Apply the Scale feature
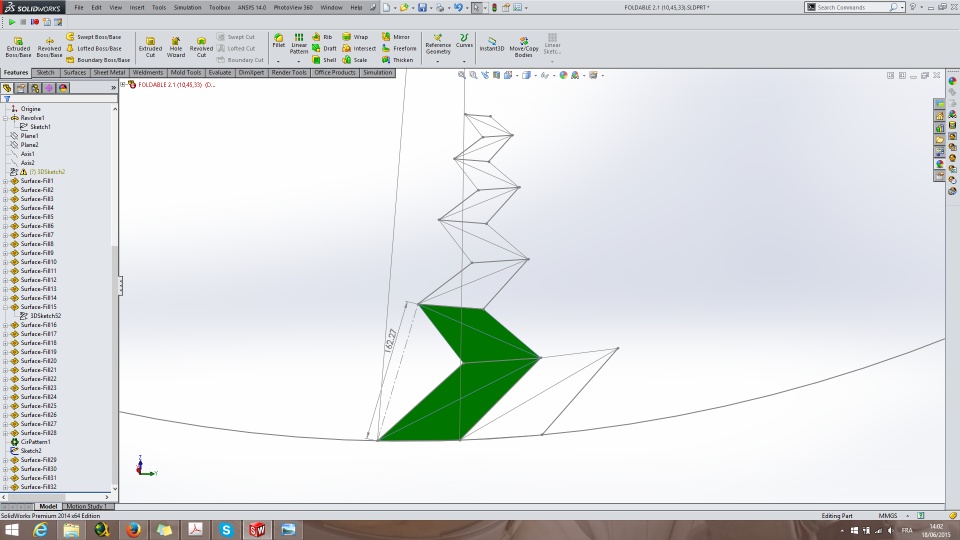Viewport: 960px width, 540px height. (x=354, y=60)
